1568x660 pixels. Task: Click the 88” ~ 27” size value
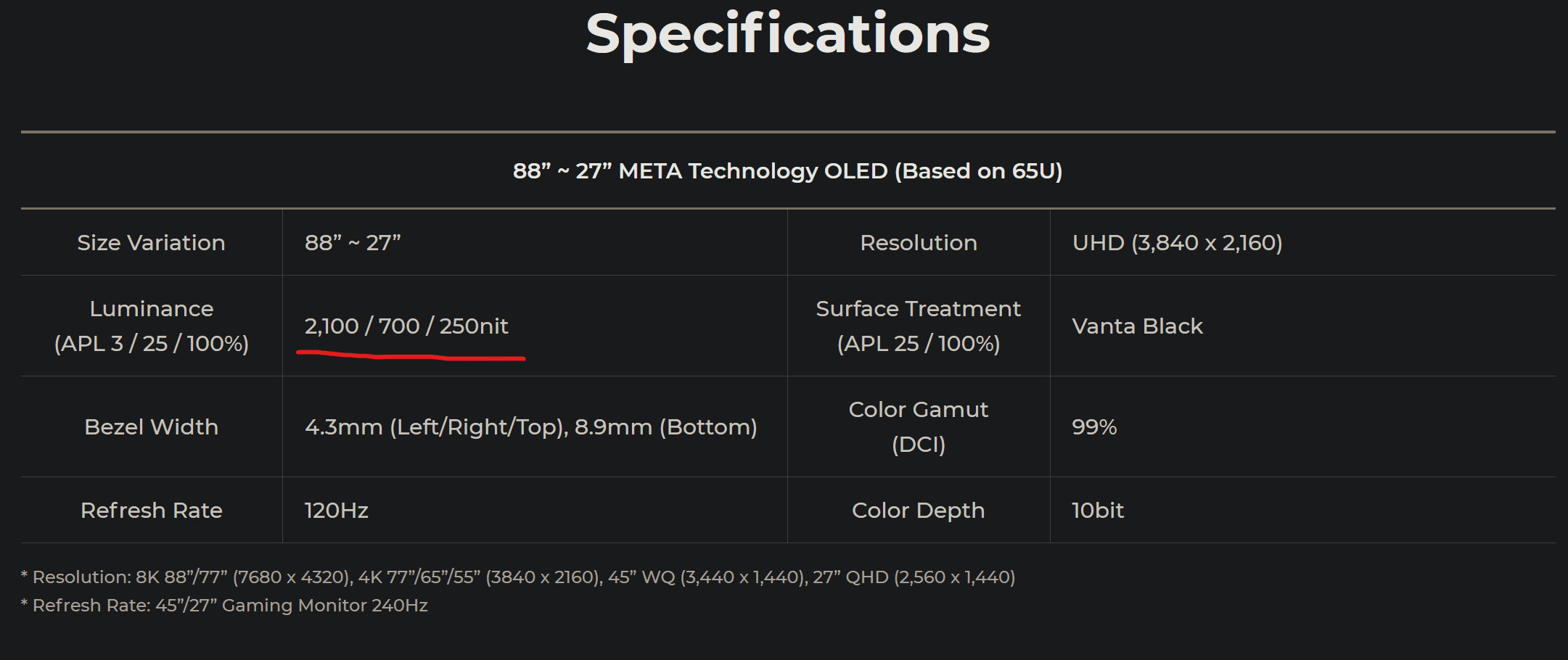click(353, 243)
